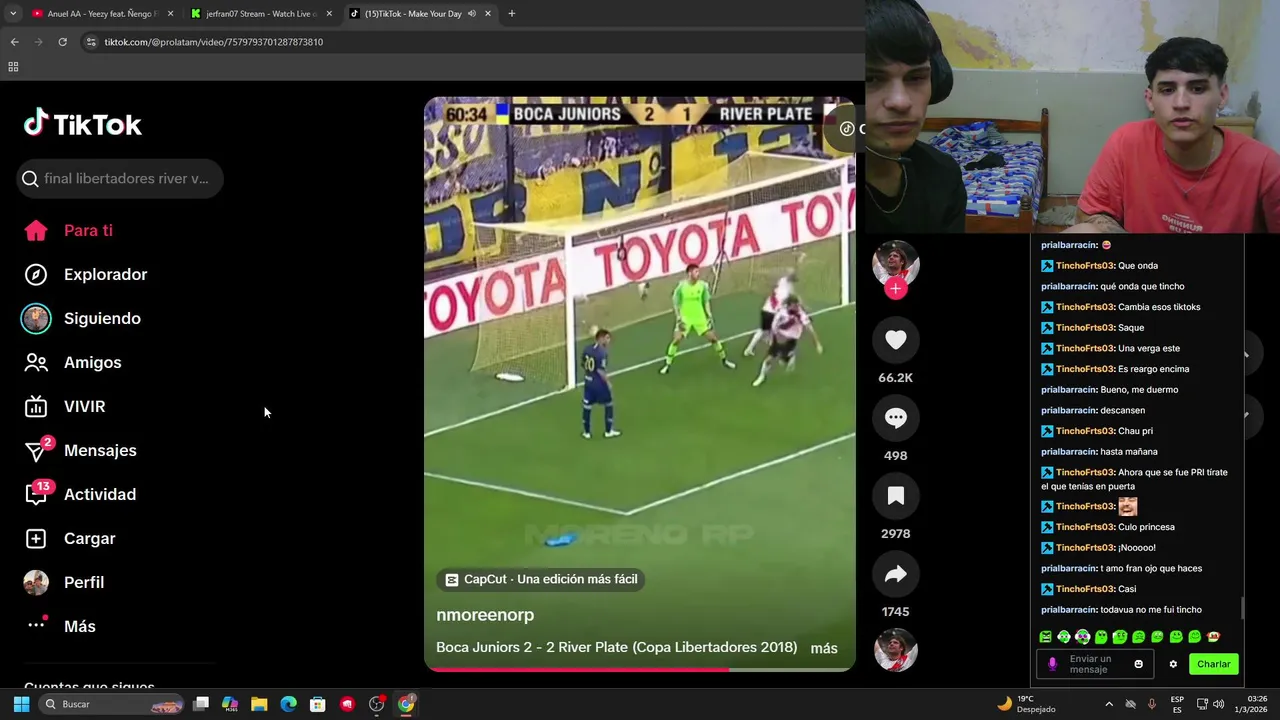Pick the red-faced emote at row end
1280x720 pixels.
1213,637
